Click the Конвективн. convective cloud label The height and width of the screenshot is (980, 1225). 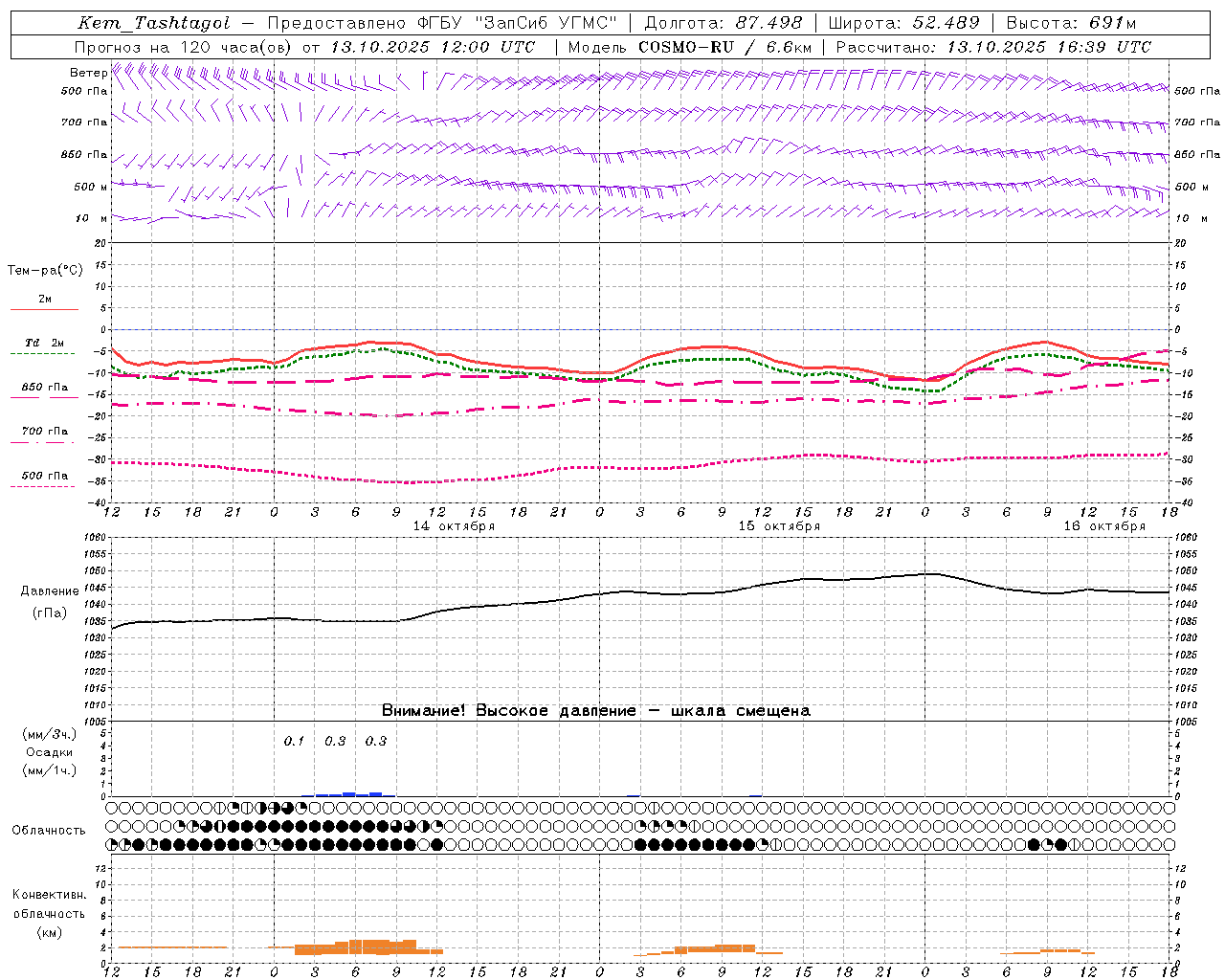coord(49,895)
